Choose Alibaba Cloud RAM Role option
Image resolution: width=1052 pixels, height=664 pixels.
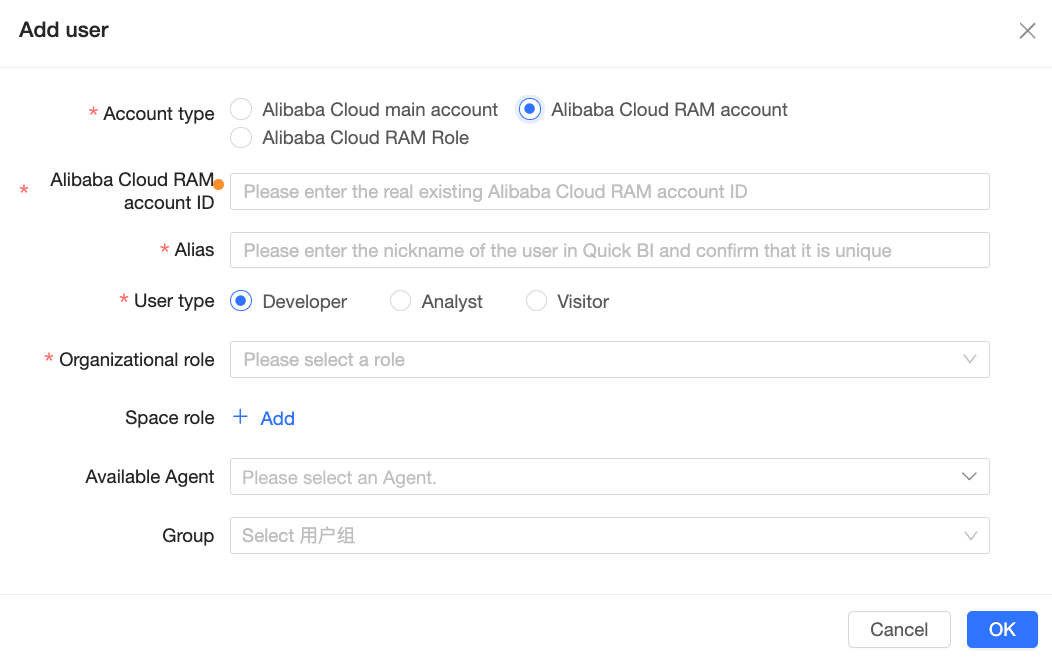[241, 137]
